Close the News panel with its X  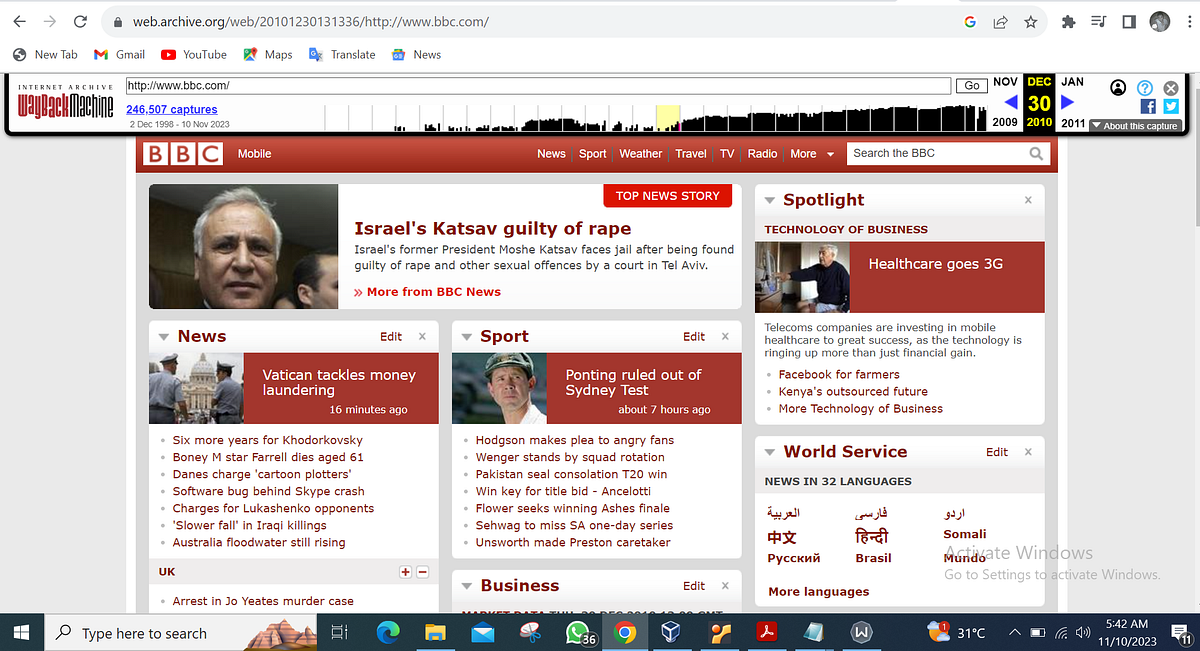[x=422, y=337]
